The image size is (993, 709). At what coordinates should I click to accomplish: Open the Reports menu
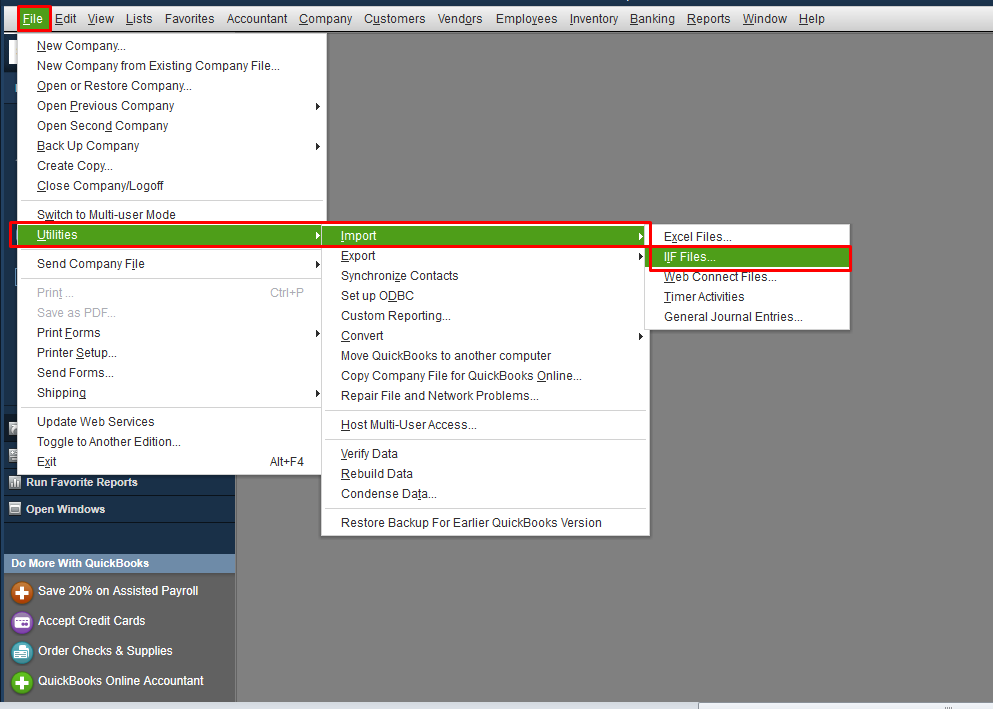click(x=708, y=19)
